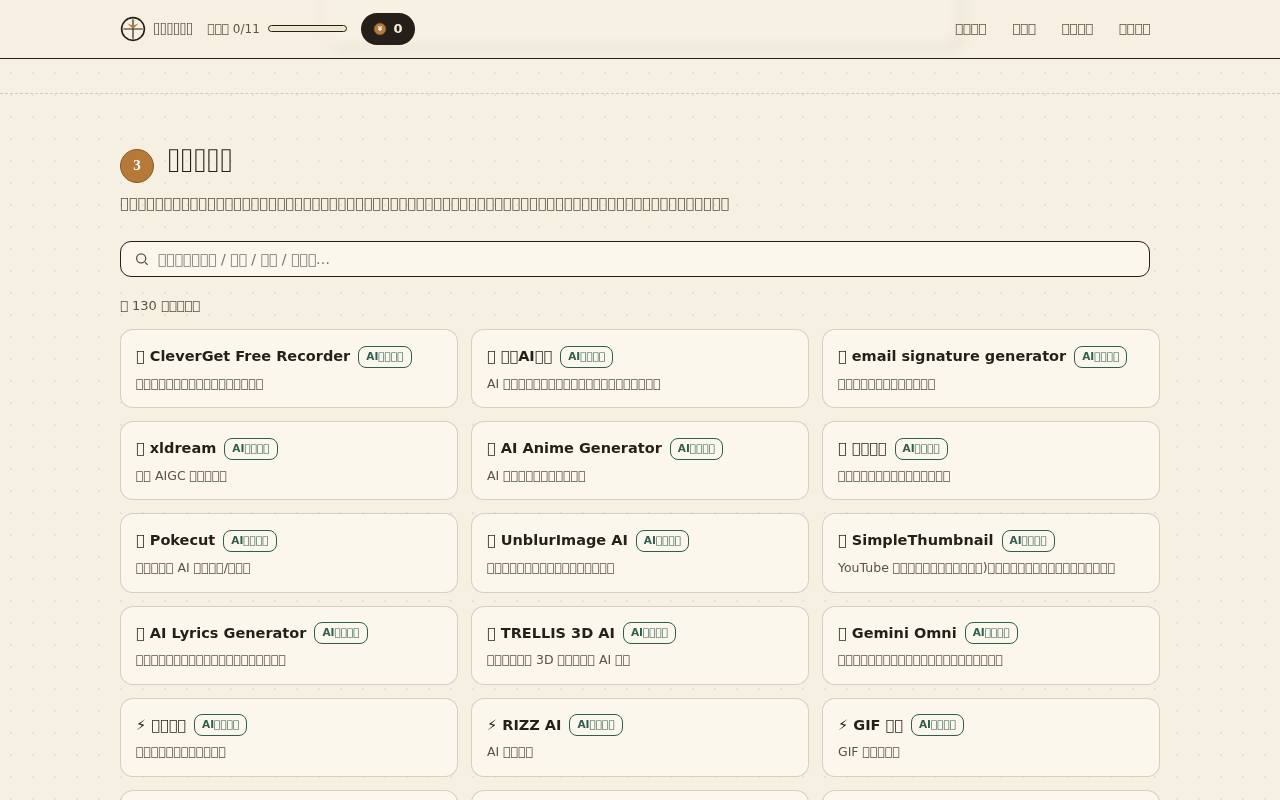Viewport: 1280px width, 800px height.
Task: Open the TRELLIS 3D AI card
Action: (x=640, y=645)
